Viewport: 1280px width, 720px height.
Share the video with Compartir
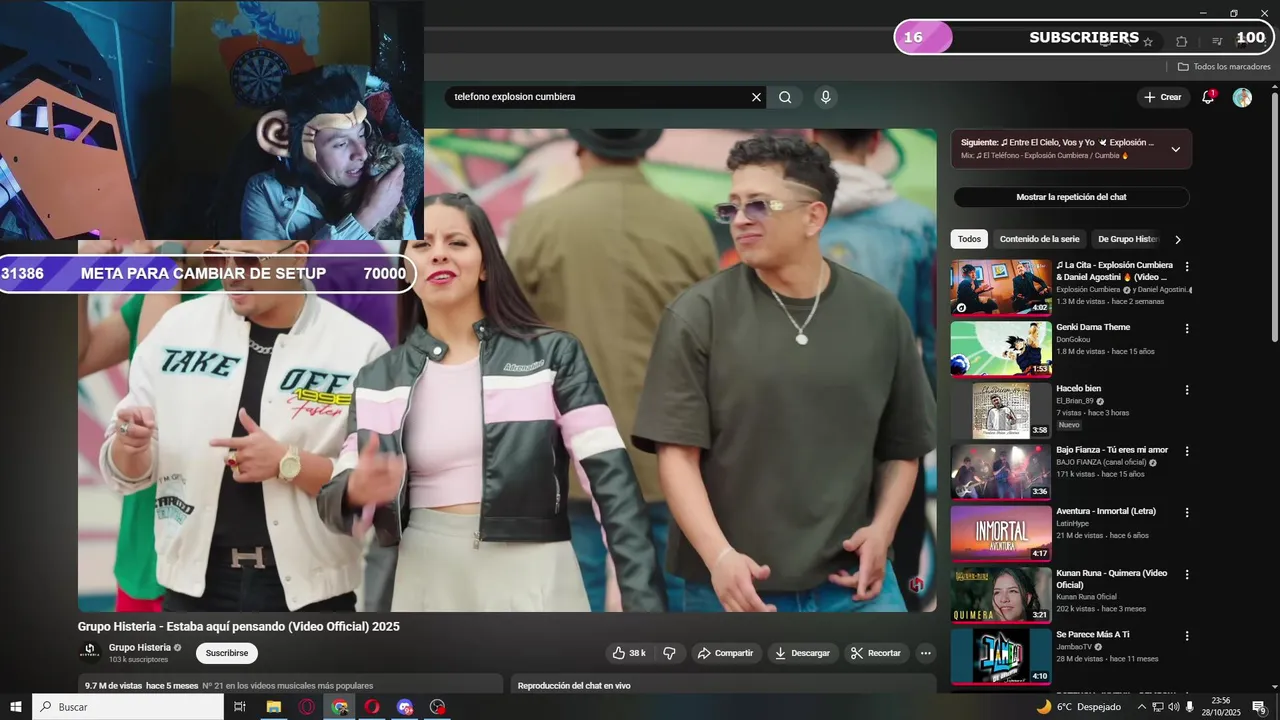726,653
